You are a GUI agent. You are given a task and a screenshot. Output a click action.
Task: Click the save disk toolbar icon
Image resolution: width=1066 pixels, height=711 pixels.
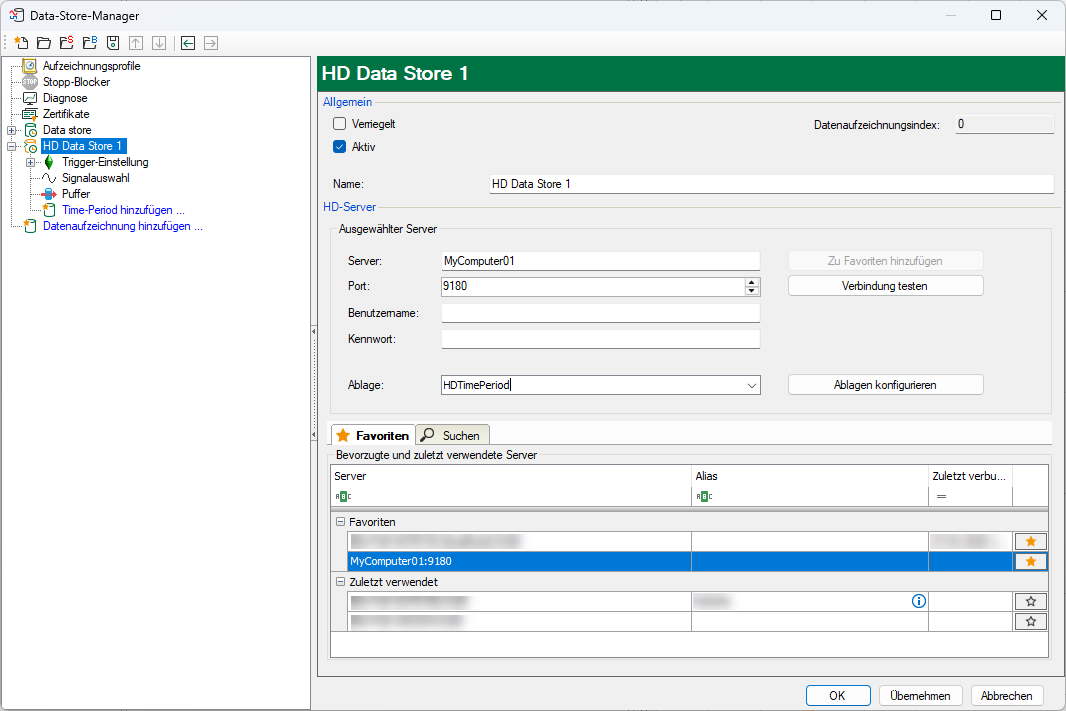(x=113, y=43)
